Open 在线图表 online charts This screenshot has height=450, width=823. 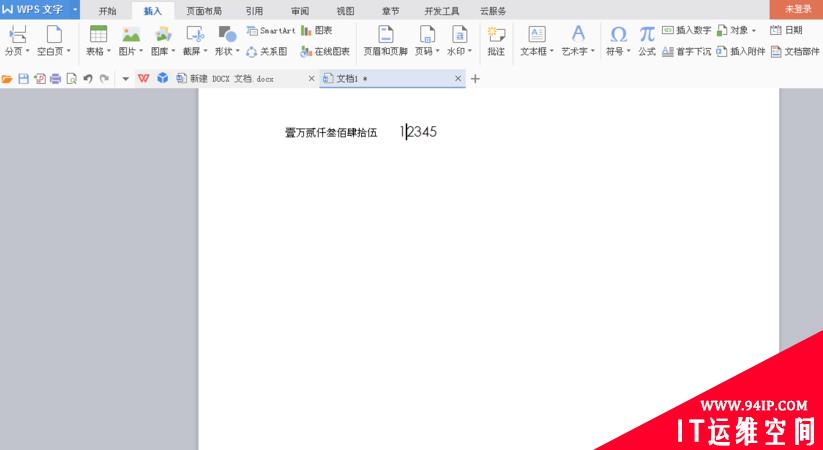tap(325, 51)
